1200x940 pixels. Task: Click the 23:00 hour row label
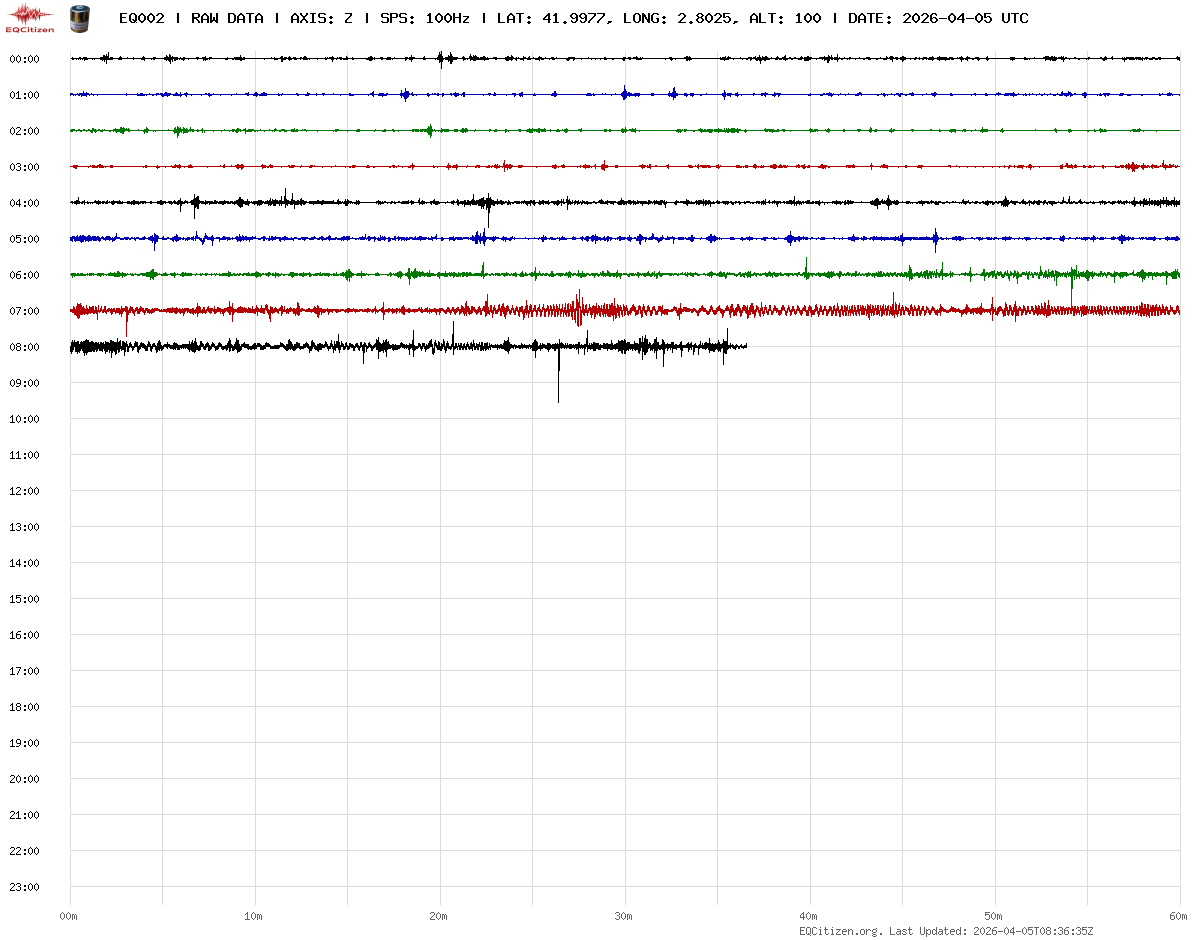pos(24,887)
